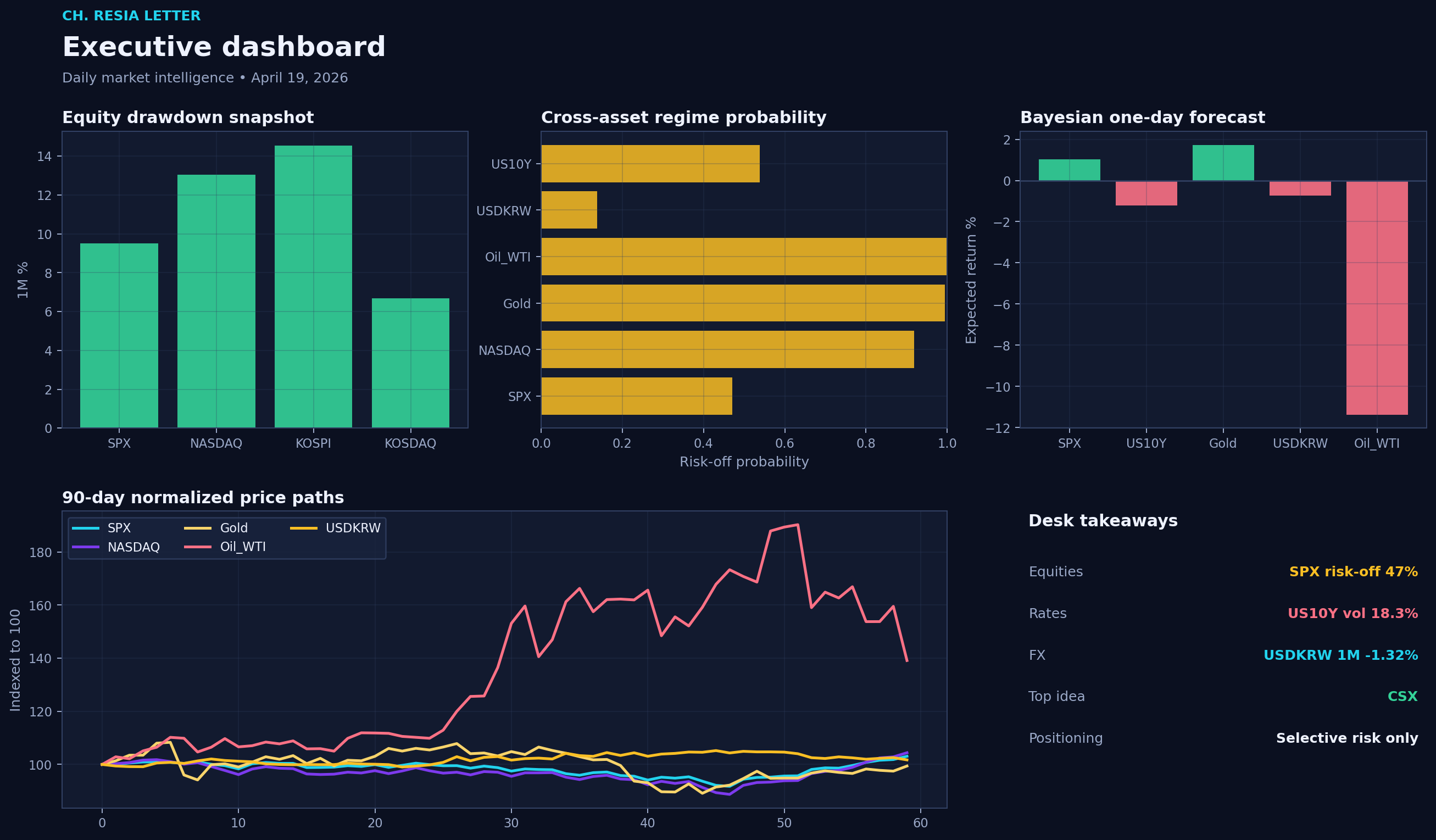Screen dimensions: 1436x840
Task: Click the '14' tick on drawdown chart
Action: coord(44,157)
